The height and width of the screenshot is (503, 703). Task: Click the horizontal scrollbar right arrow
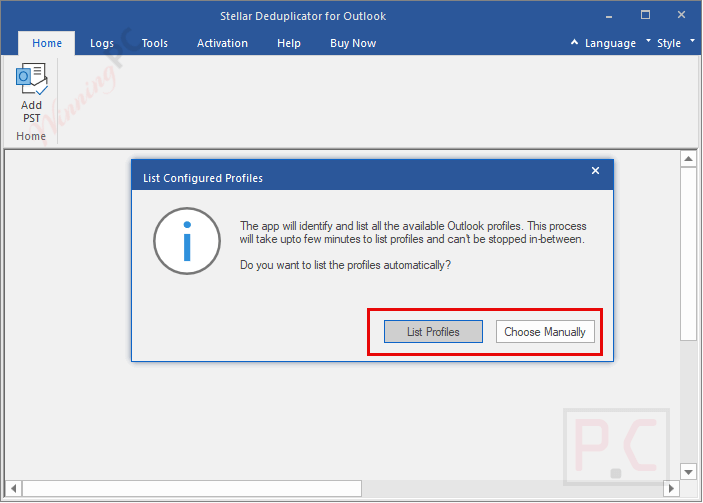coord(671,488)
